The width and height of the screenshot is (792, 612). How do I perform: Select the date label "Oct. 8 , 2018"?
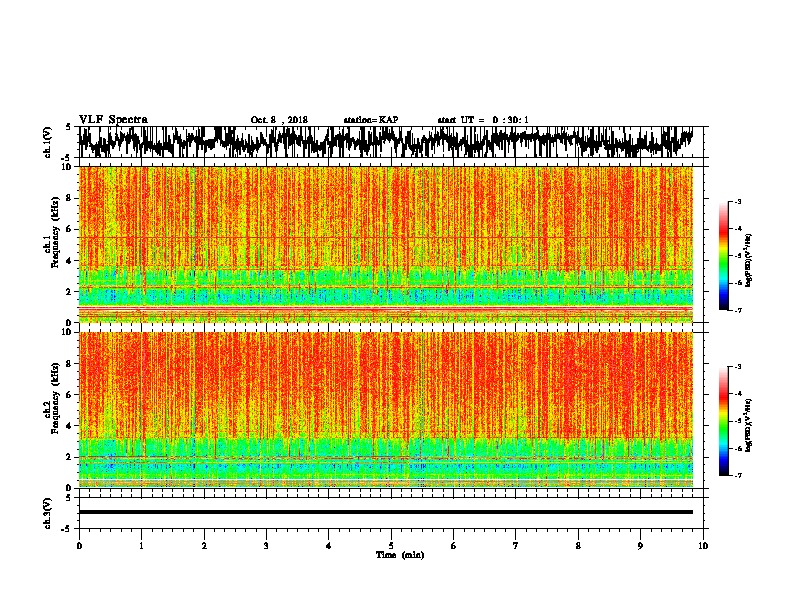[279, 120]
